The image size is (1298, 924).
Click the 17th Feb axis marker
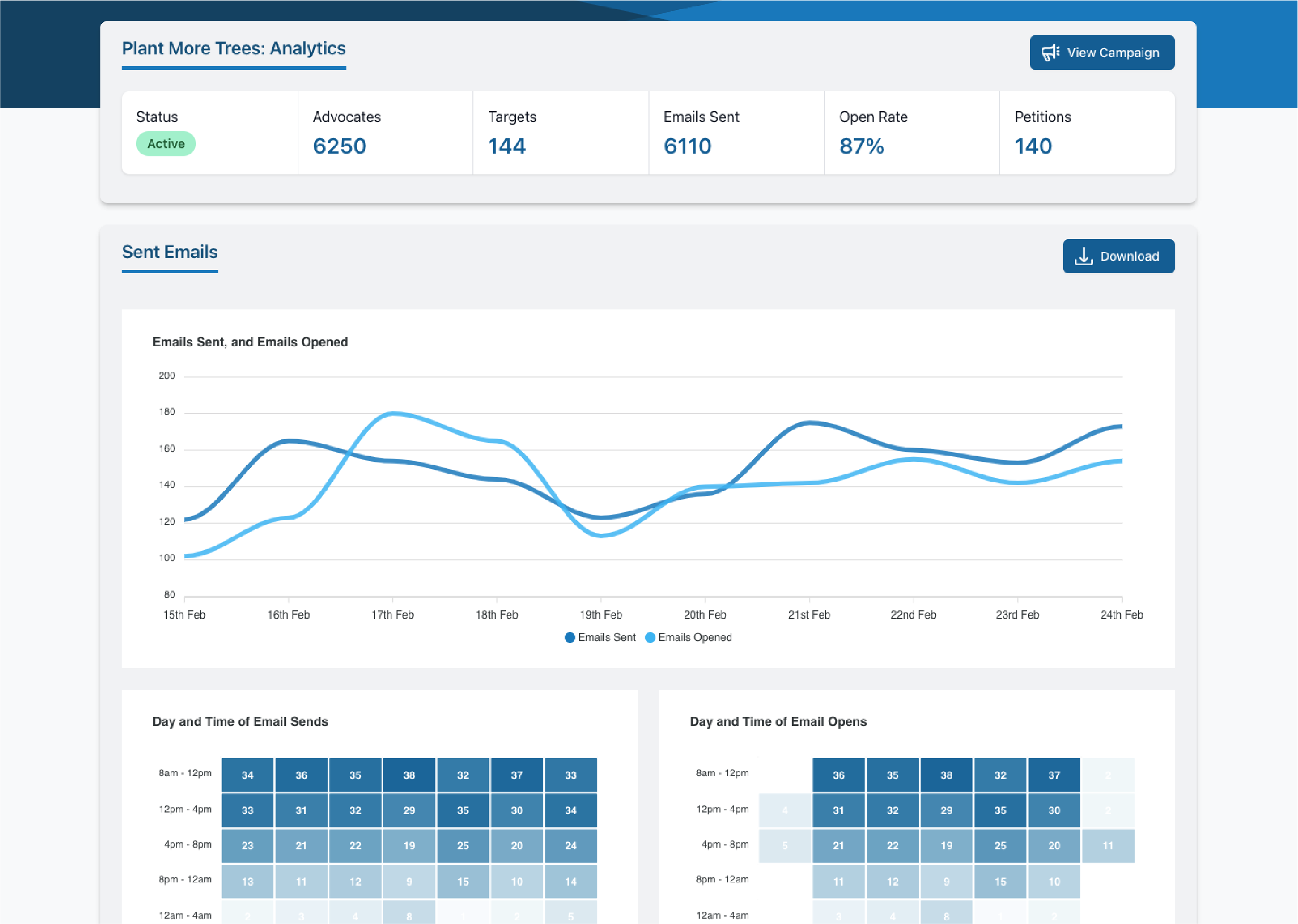[x=393, y=615]
